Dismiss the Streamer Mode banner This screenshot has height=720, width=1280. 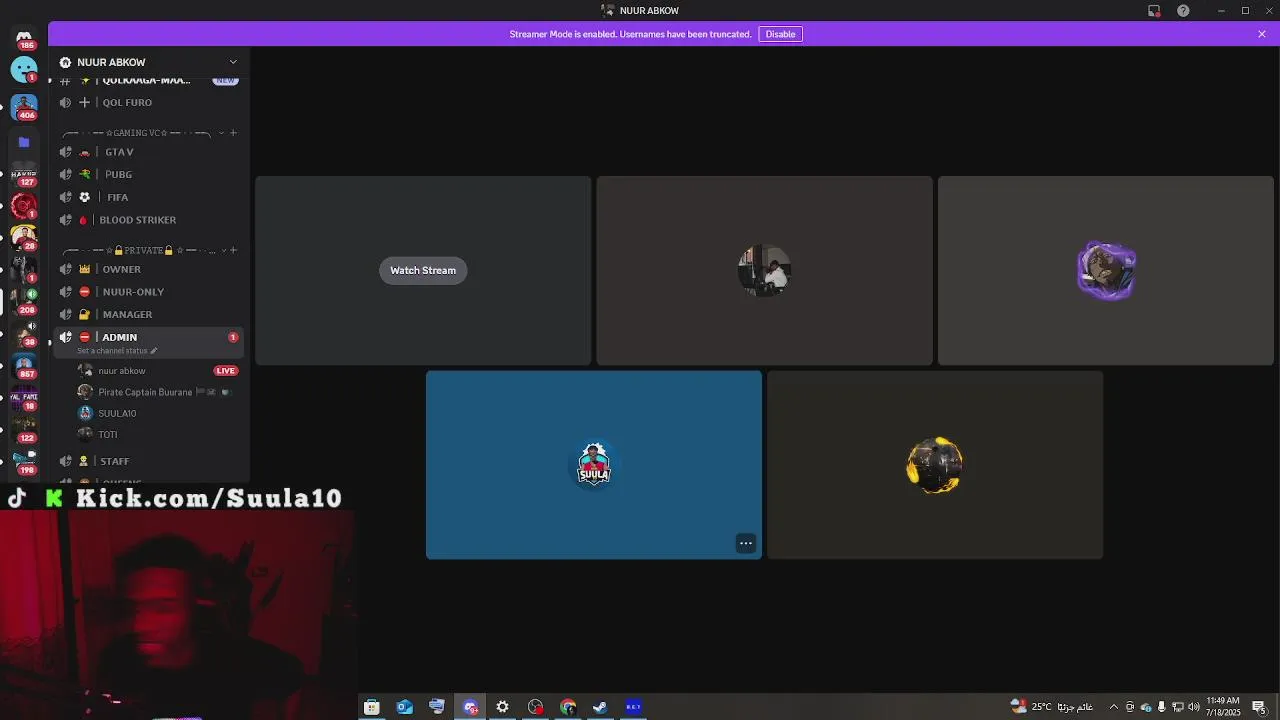[x=1262, y=34]
